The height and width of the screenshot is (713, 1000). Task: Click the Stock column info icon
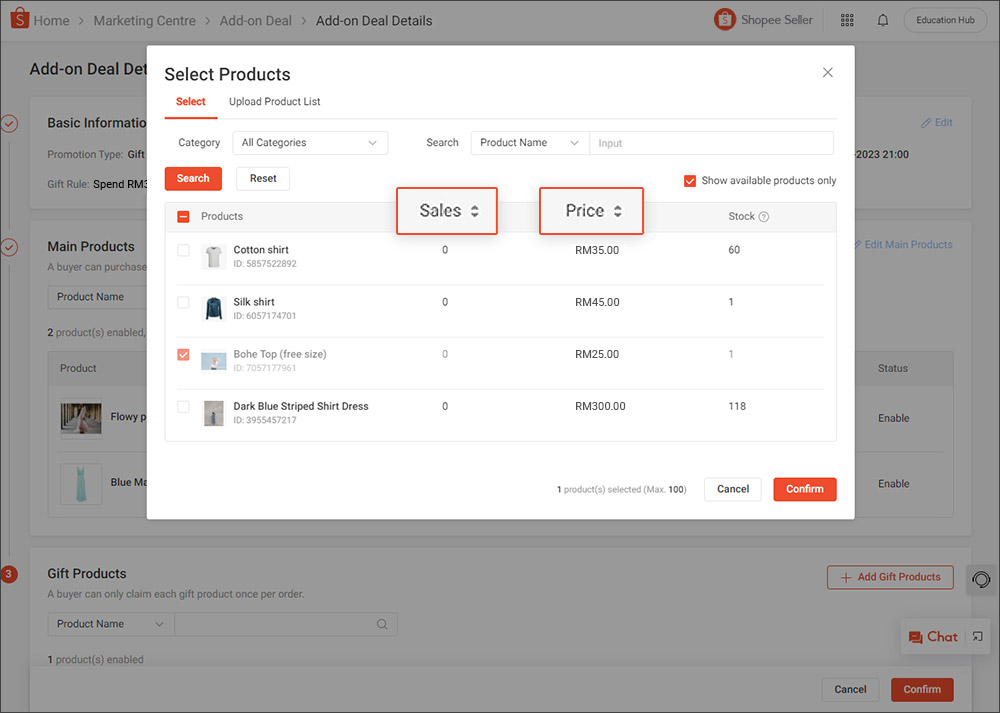[x=766, y=216]
